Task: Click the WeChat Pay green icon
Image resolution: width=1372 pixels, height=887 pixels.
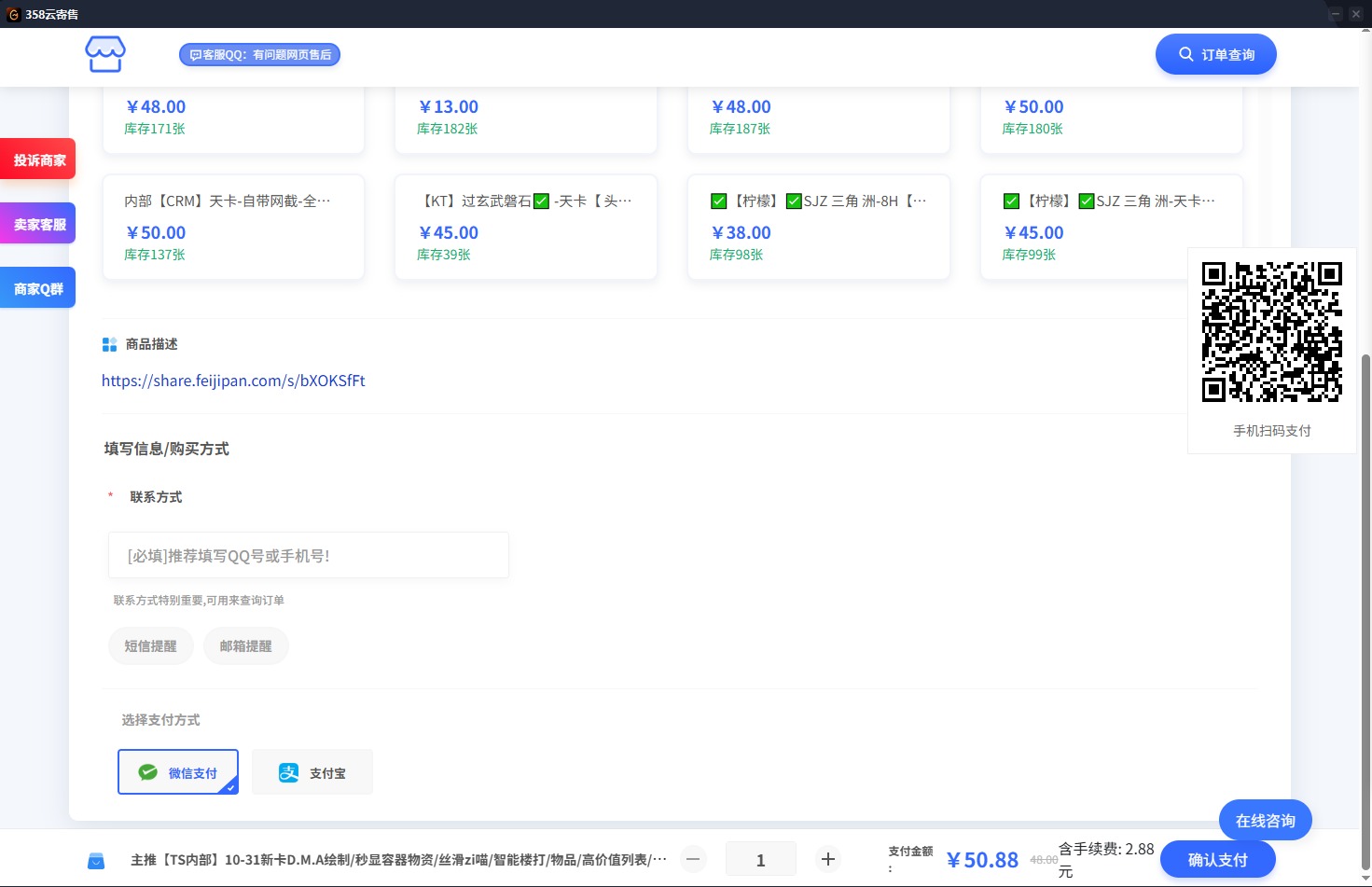Action: (147, 772)
